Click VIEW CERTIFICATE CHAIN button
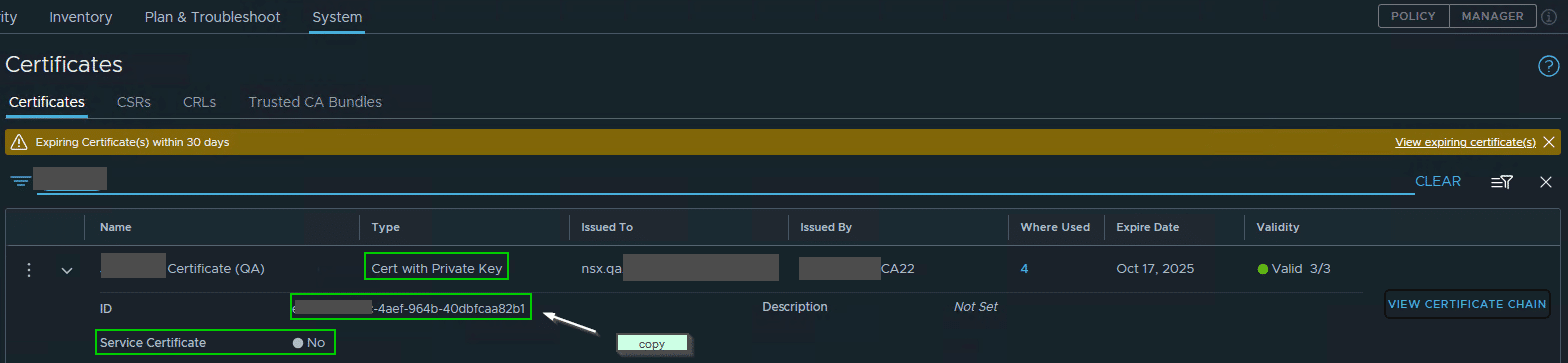1568x363 pixels. pyautogui.click(x=1467, y=304)
